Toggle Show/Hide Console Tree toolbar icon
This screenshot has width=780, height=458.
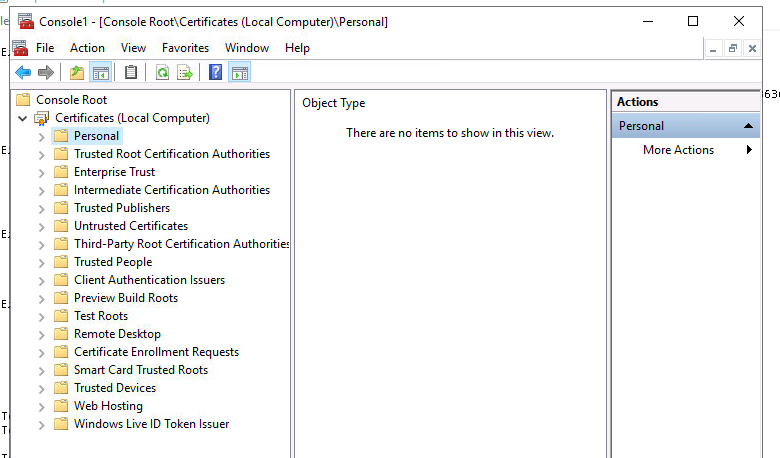point(100,73)
